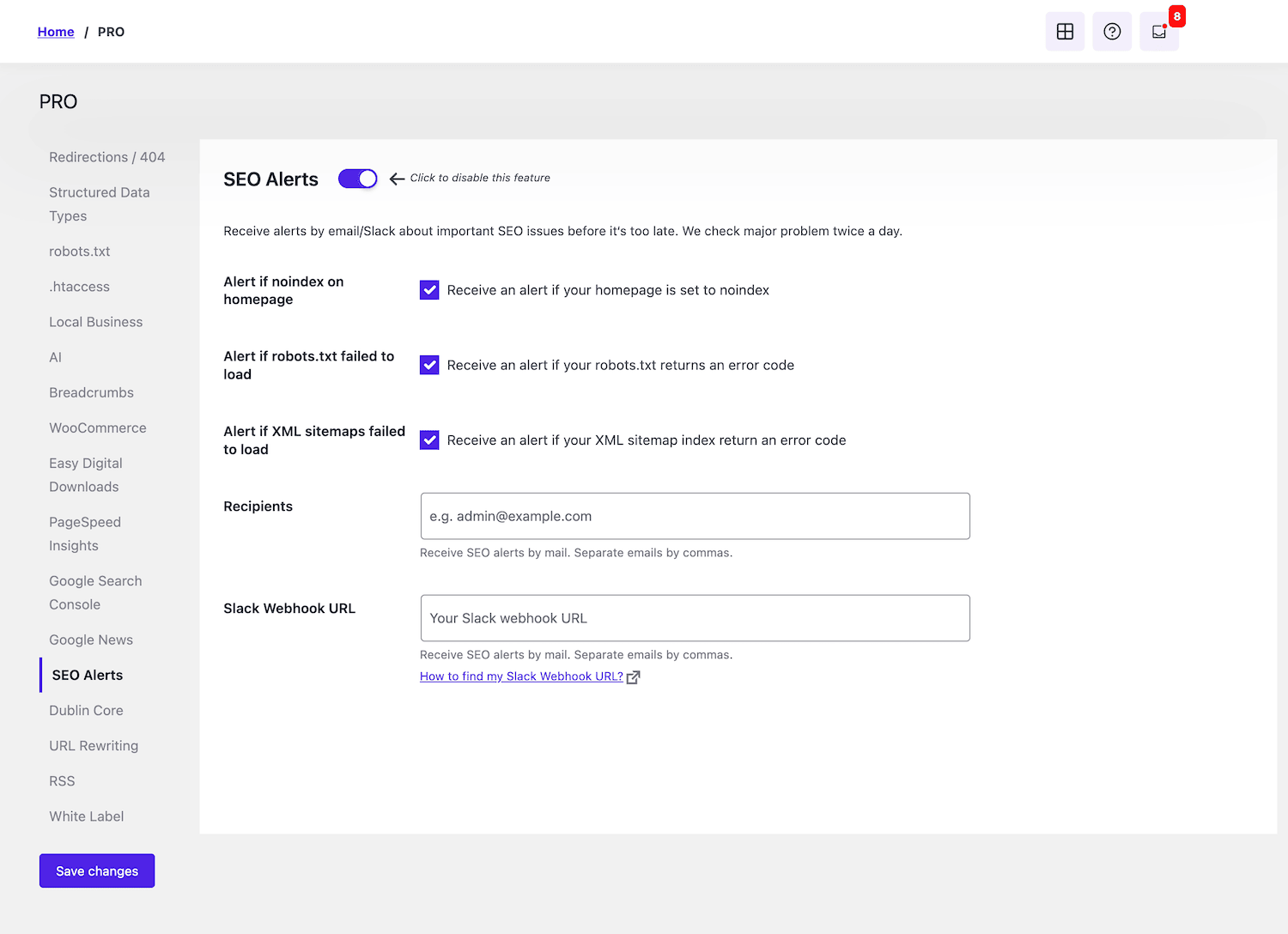
Task: Open robots.txt settings tab
Action: click(x=80, y=252)
